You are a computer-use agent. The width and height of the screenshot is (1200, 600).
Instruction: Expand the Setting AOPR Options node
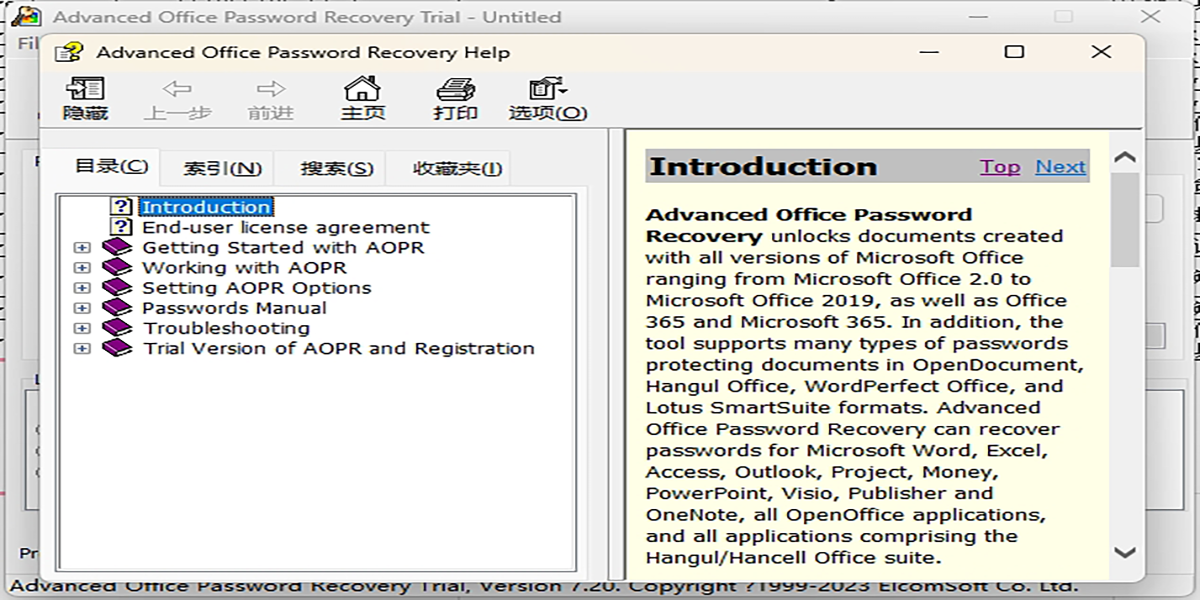point(82,288)
